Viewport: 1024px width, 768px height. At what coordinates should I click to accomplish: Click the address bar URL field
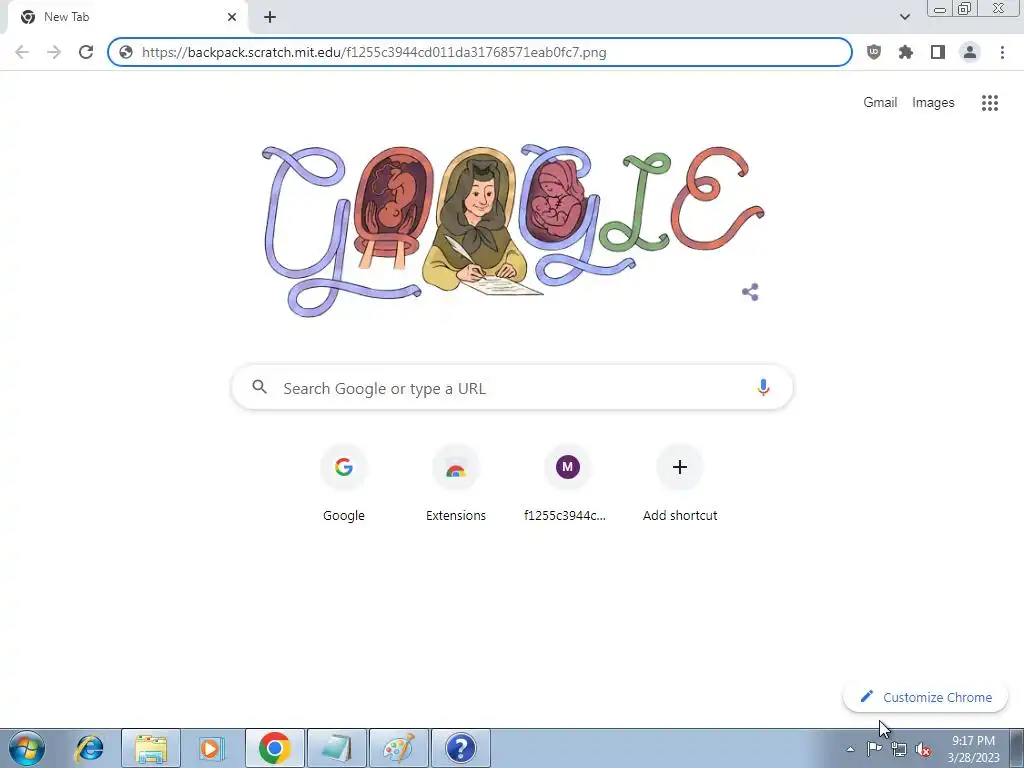pyautogui.click(x=480, y=52)
